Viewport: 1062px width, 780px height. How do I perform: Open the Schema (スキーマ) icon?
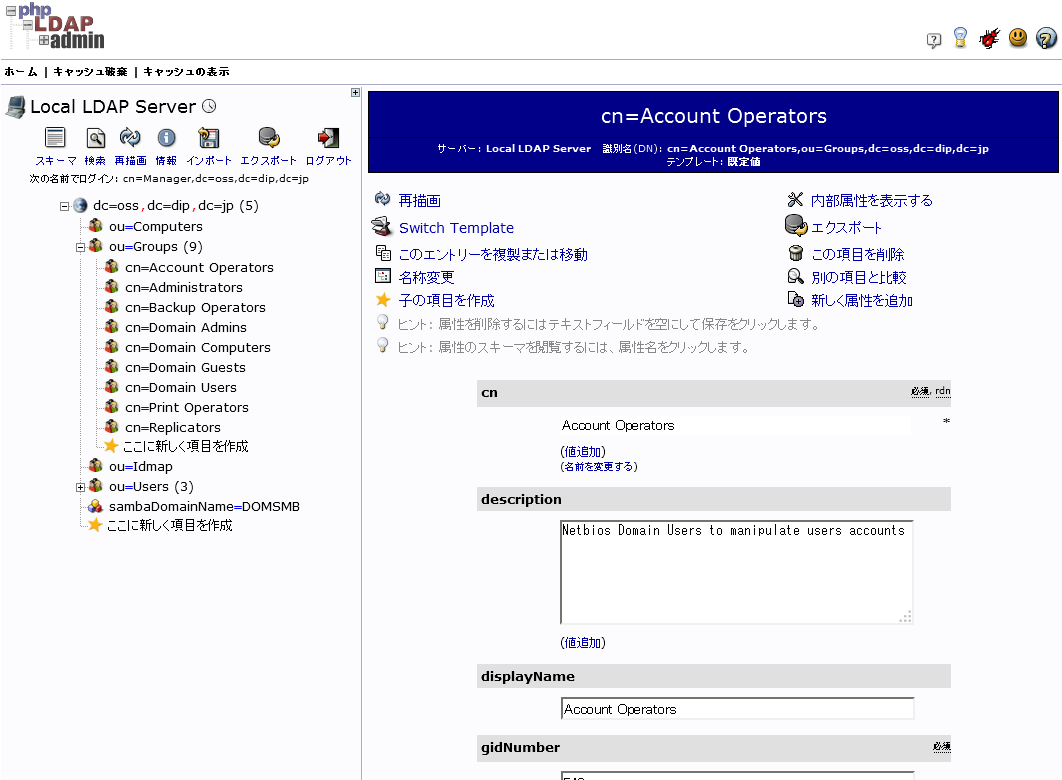click(55, 137)
